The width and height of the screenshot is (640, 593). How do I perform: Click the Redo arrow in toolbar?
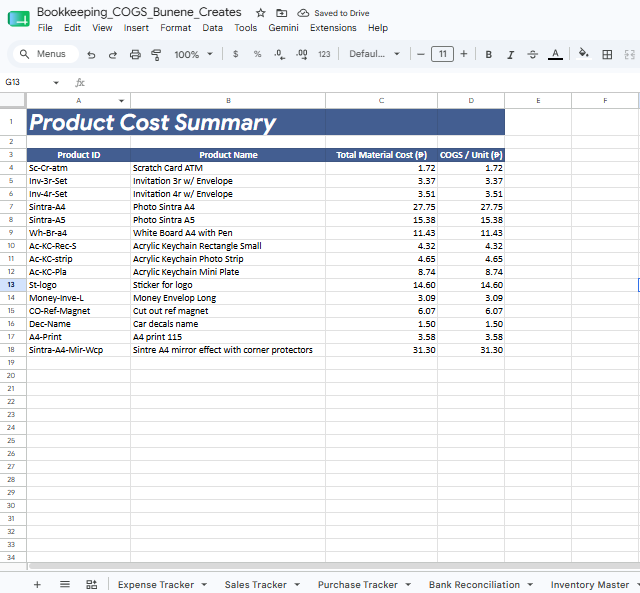[x=113, y=54]
